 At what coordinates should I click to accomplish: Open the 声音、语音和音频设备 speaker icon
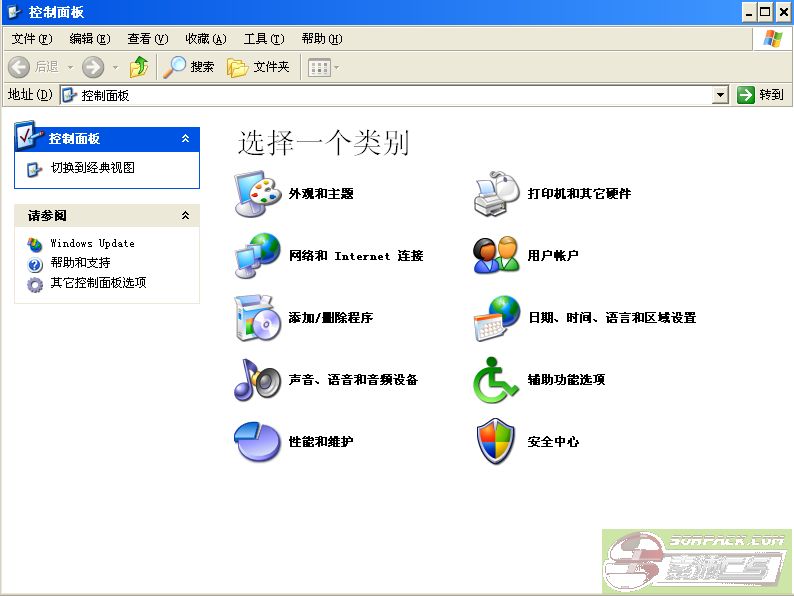click(x=257, y=380)
